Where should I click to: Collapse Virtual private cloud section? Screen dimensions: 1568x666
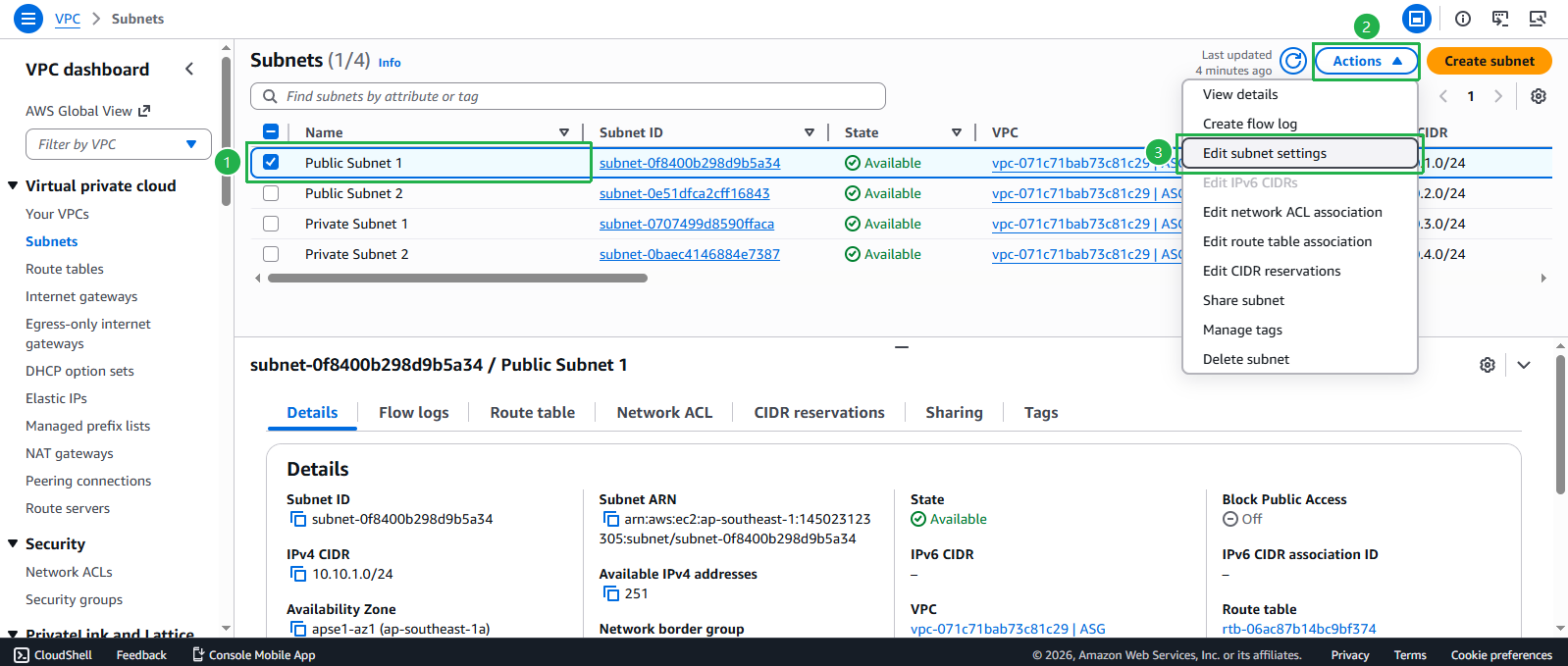(13, 185)
